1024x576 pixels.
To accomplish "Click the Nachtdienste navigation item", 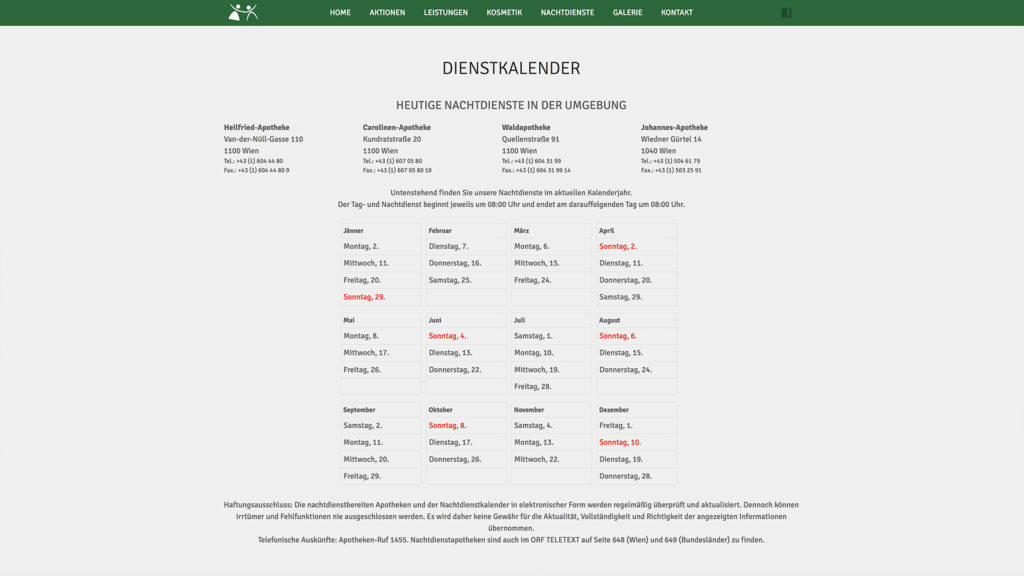I will [567, 13].
